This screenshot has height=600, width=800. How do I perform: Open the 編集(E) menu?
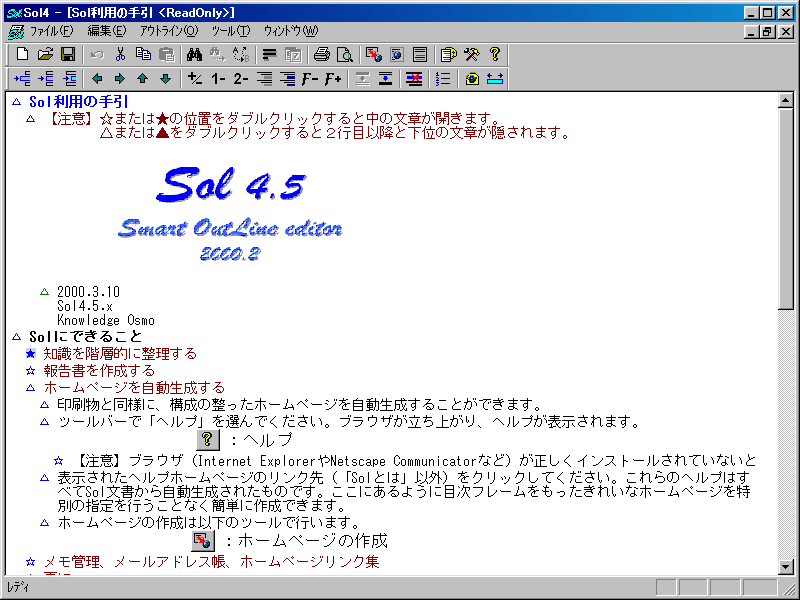point(107,31)
